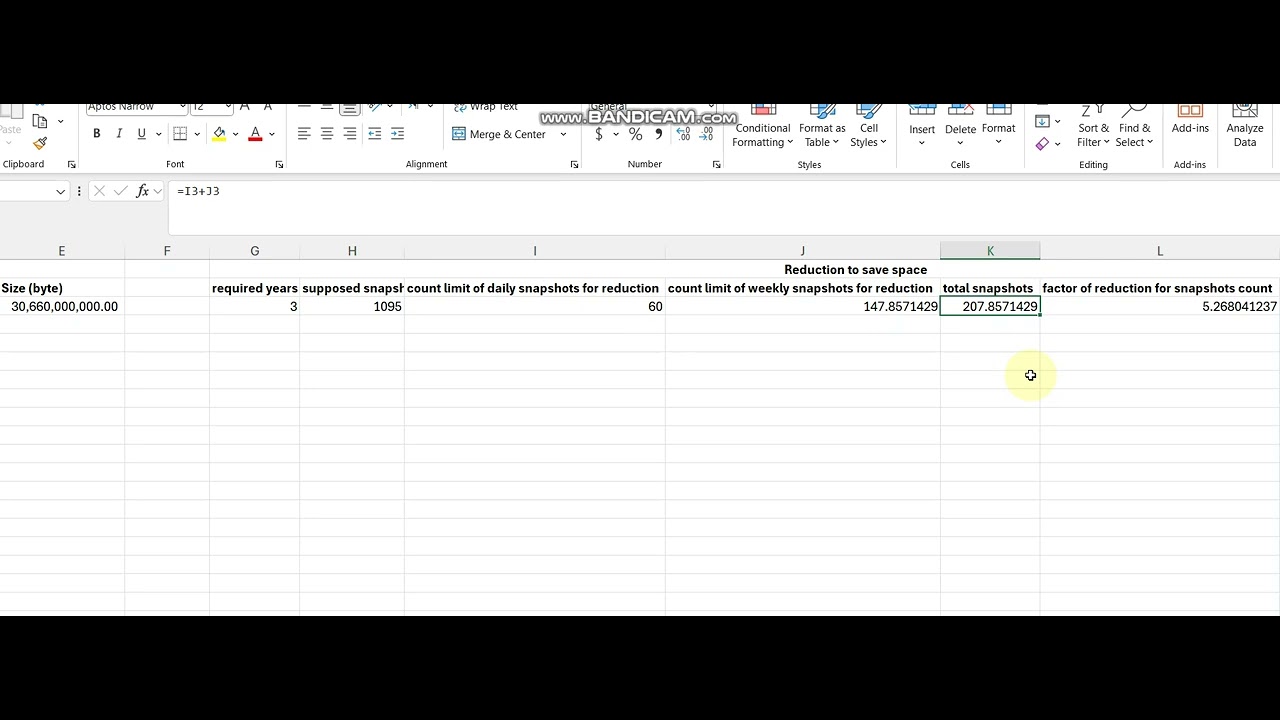Click the Clear eraser icon
The image size is (1280, 720).
(1042, 144)
